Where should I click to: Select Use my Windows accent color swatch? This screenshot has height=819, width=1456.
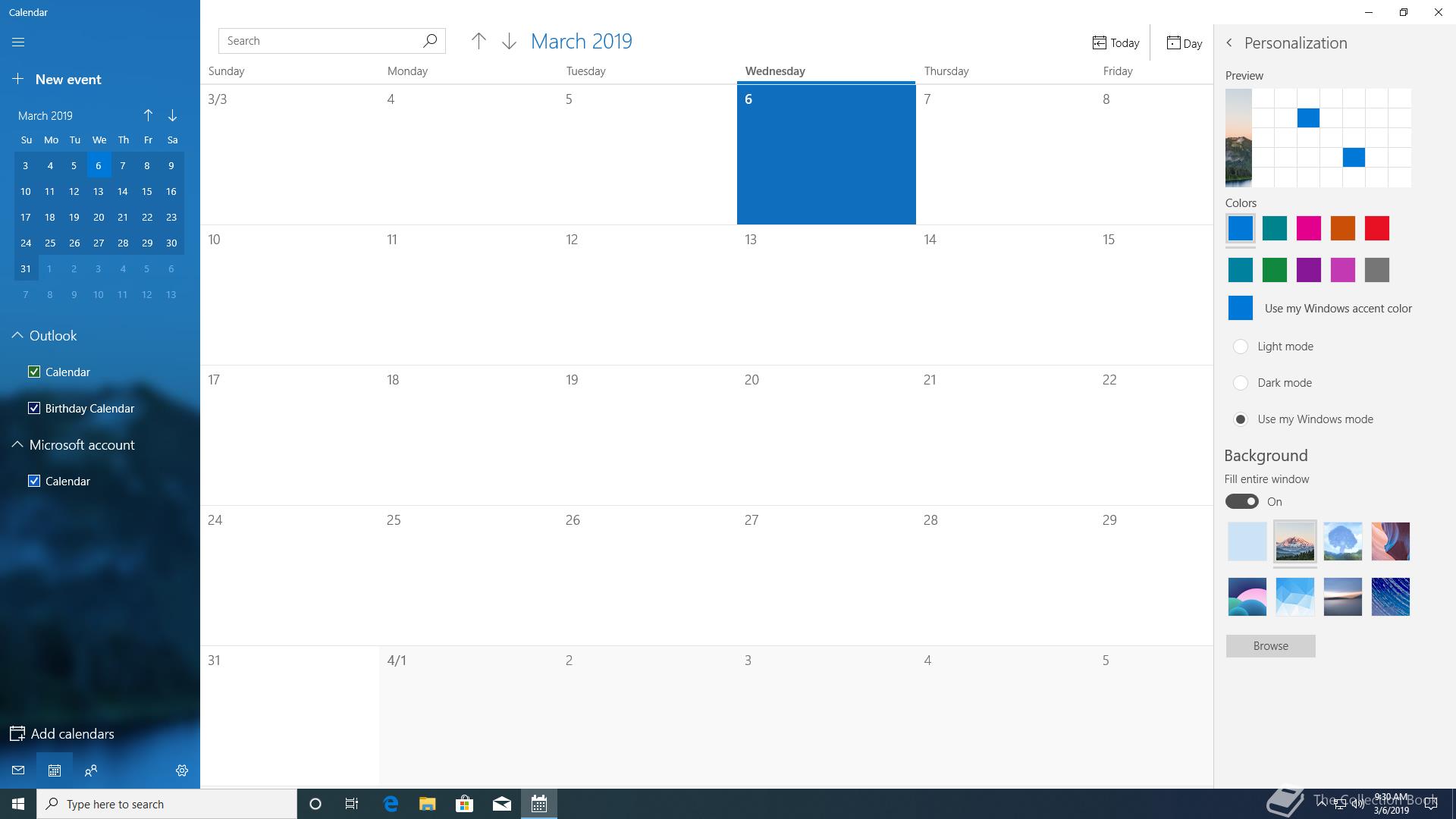click(1241, 308)
